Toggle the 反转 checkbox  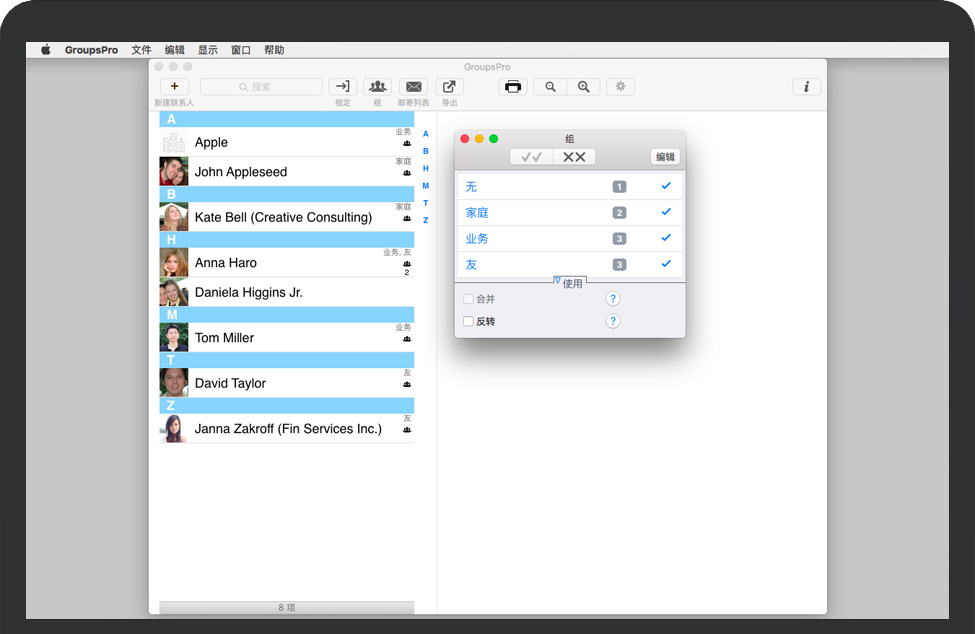click(468, 322)
